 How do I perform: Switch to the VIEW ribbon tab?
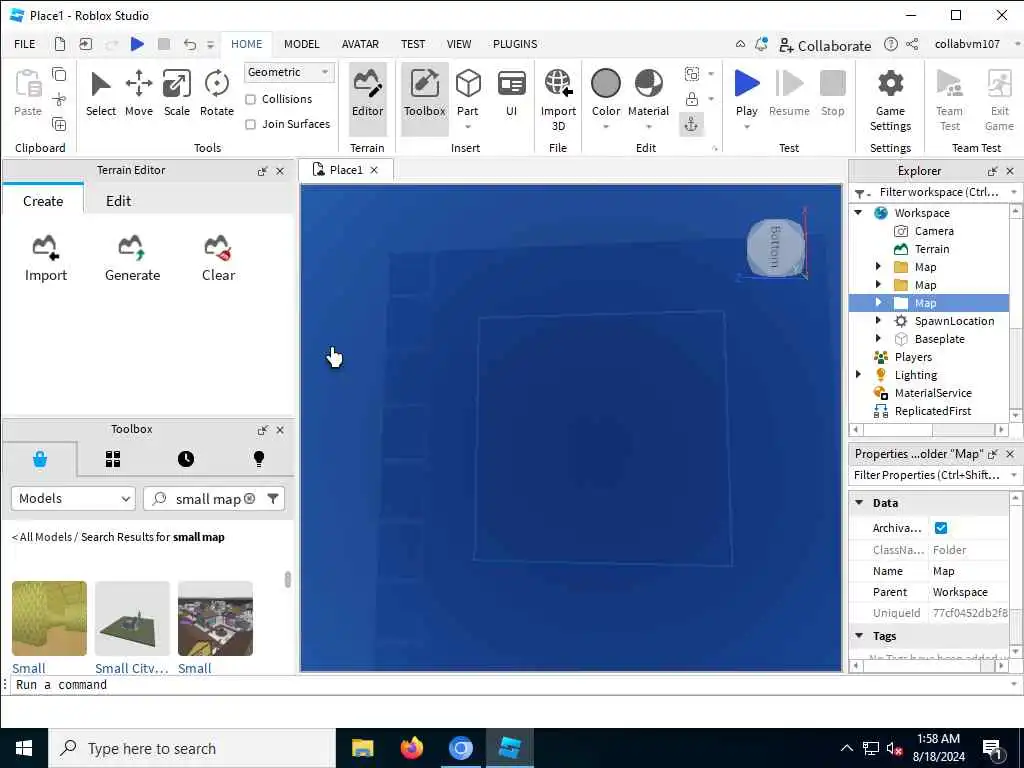(459, 44)
